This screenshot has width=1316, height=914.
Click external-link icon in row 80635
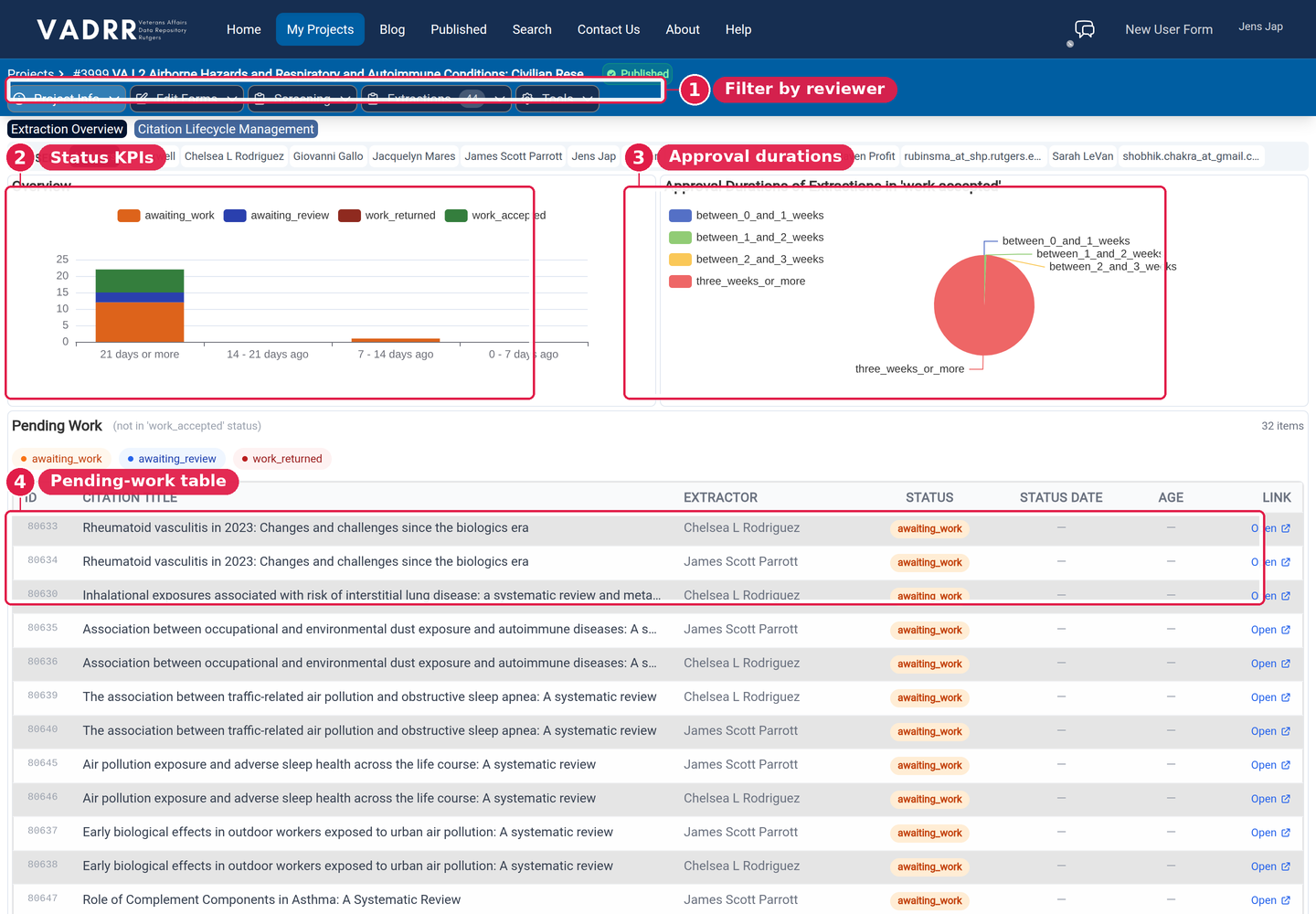1286,630
